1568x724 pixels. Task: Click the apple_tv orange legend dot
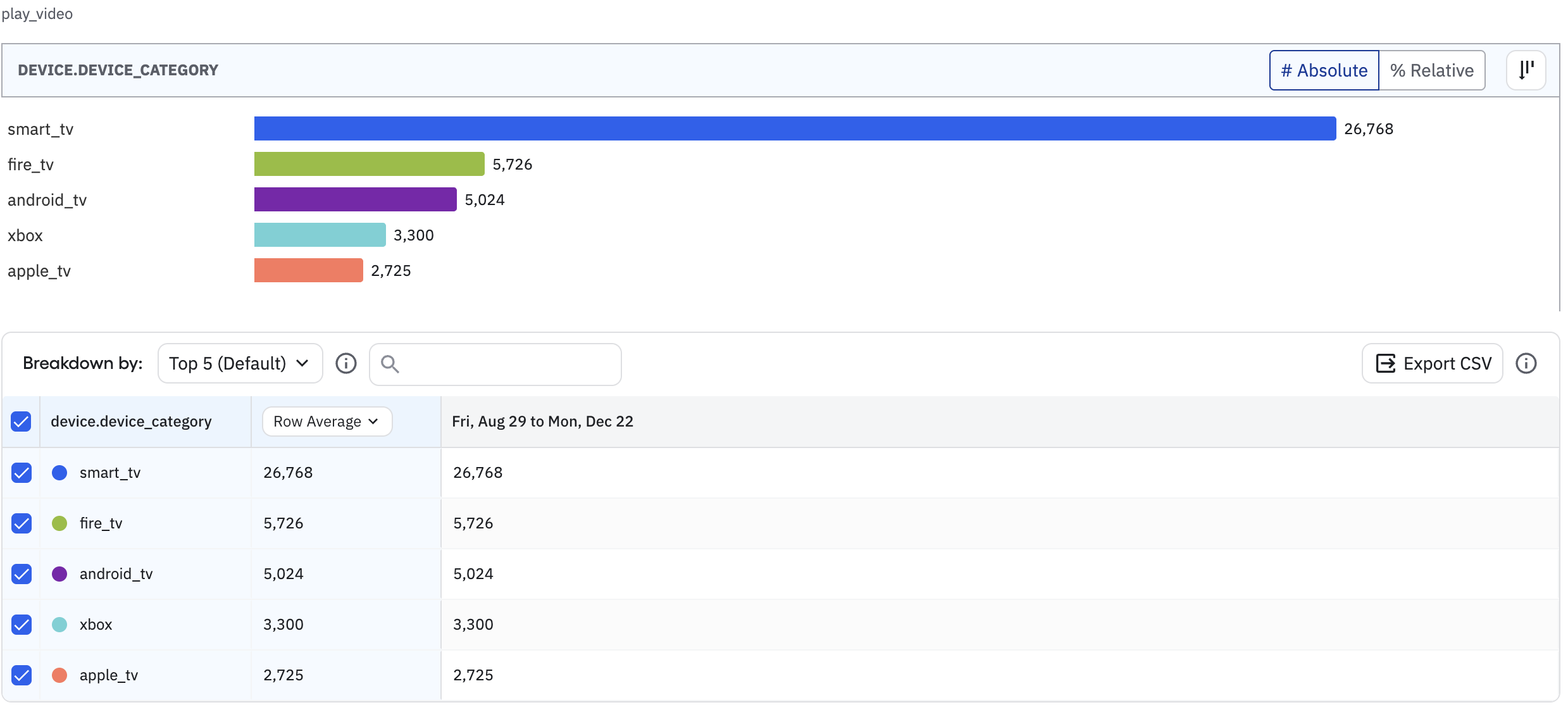[59, 675]
